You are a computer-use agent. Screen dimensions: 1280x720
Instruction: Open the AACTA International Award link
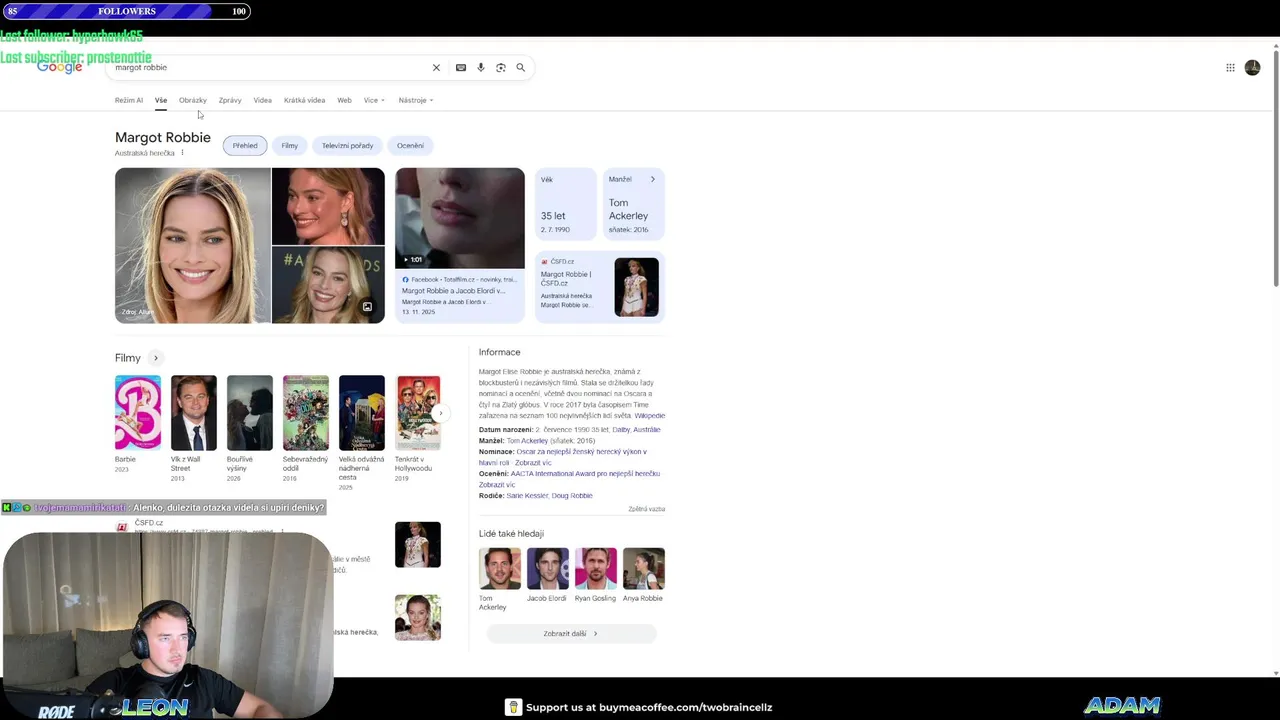click(x=585, y=474)
